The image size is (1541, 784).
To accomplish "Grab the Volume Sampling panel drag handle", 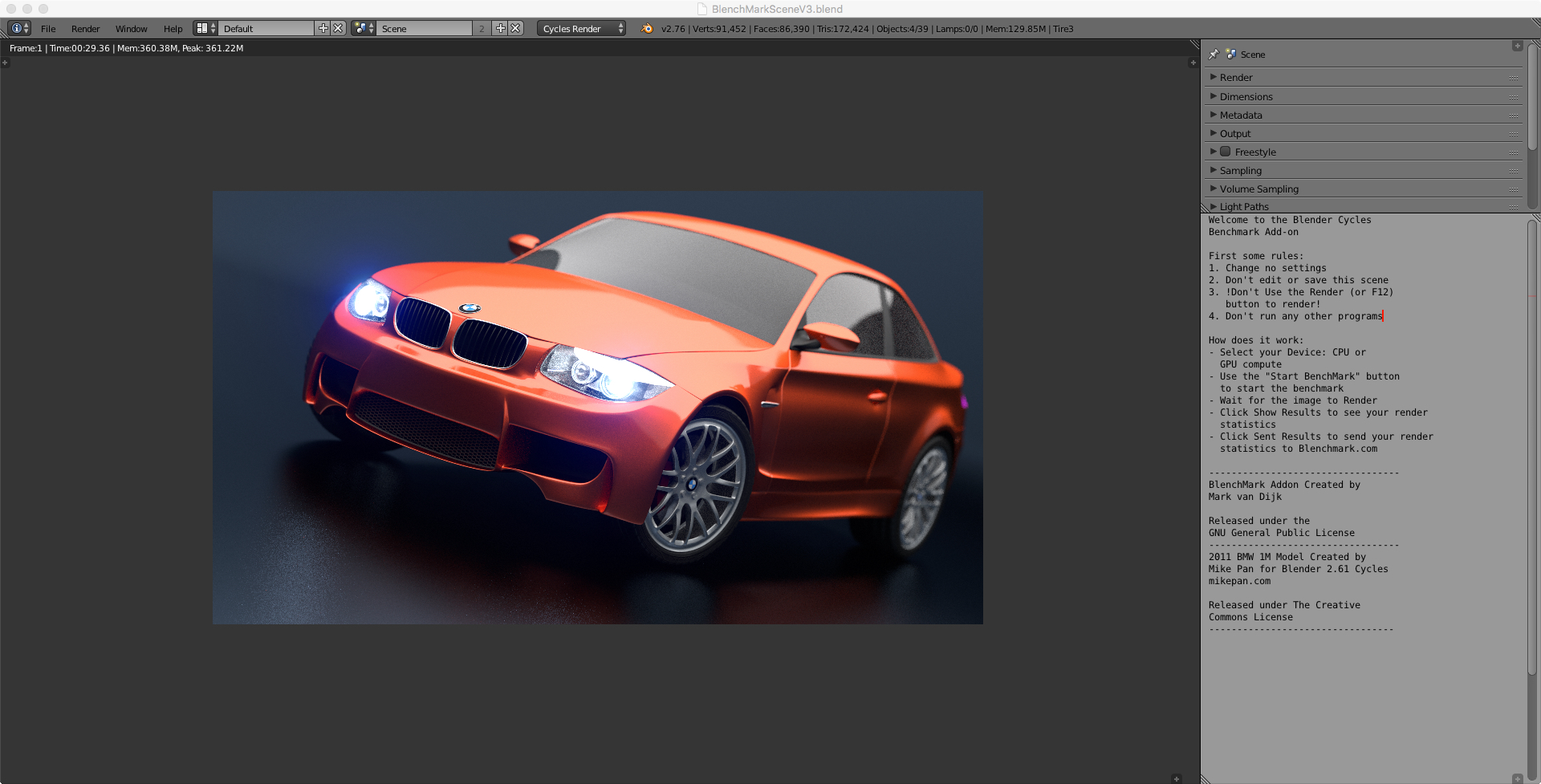I will click(x=1514, y=189).
